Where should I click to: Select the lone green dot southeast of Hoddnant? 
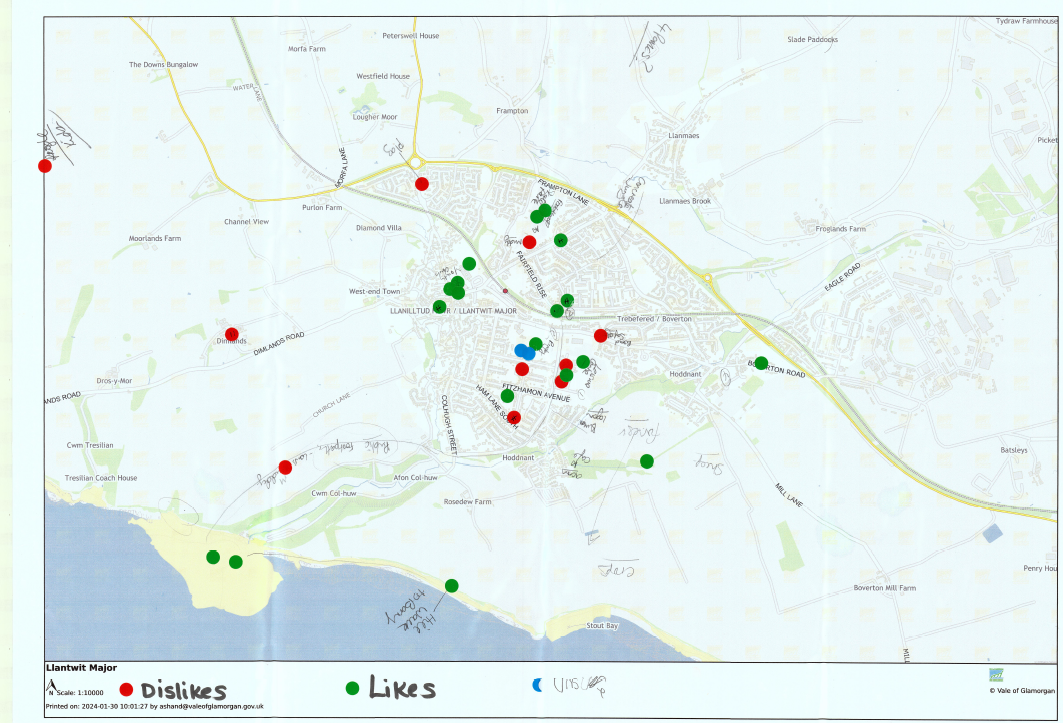[647, 461]
